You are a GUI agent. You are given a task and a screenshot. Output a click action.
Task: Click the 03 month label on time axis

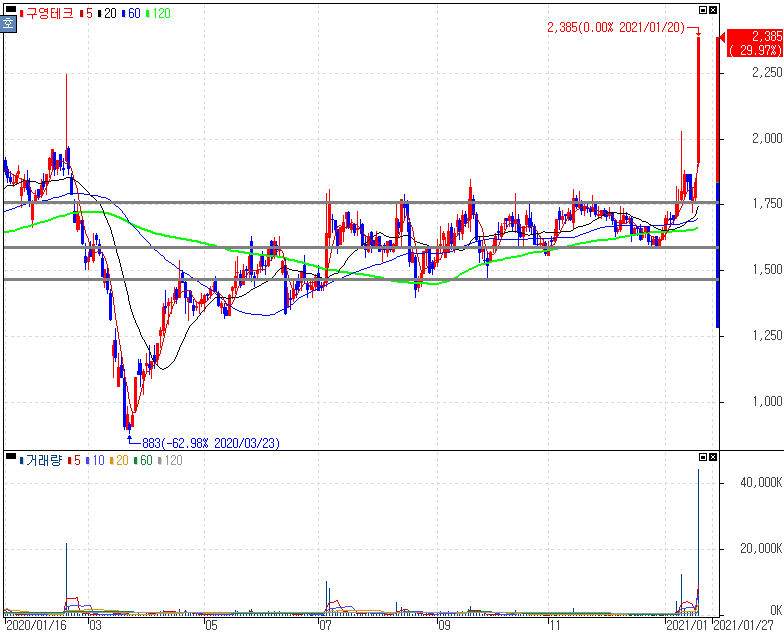tap(95, 626)
